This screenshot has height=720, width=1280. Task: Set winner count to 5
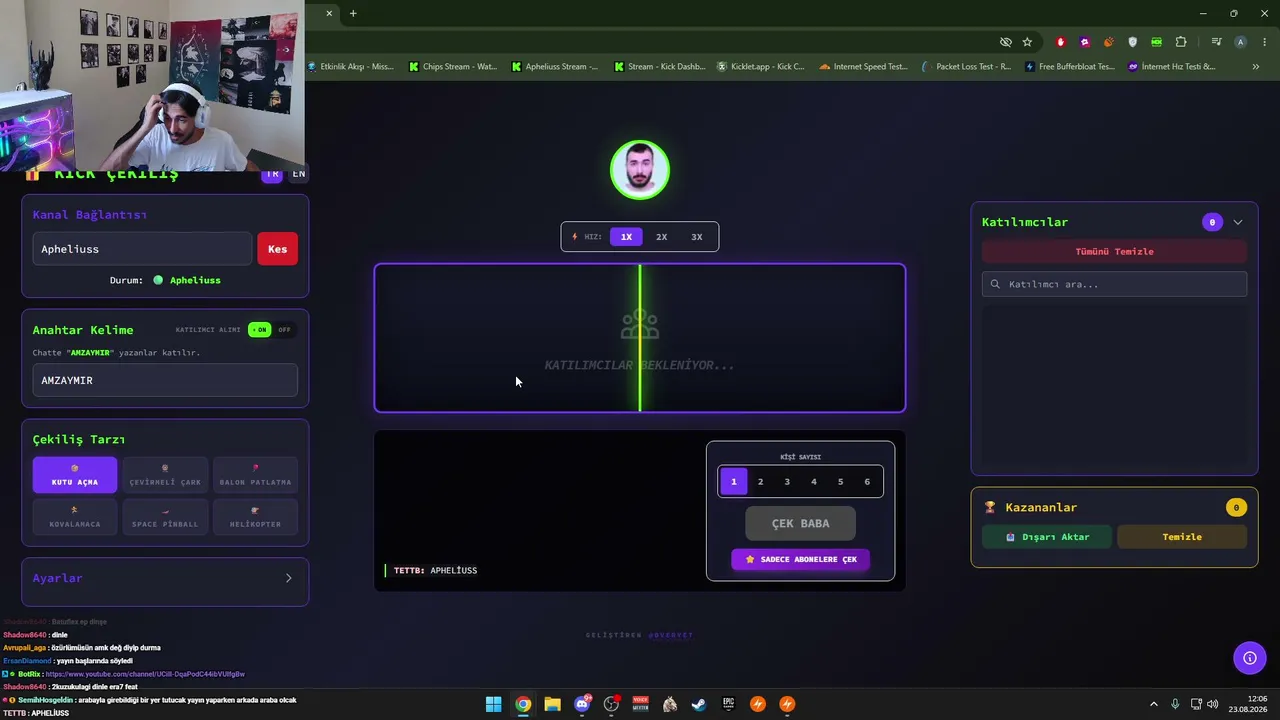pyautogui.click(x=840, y=482)
